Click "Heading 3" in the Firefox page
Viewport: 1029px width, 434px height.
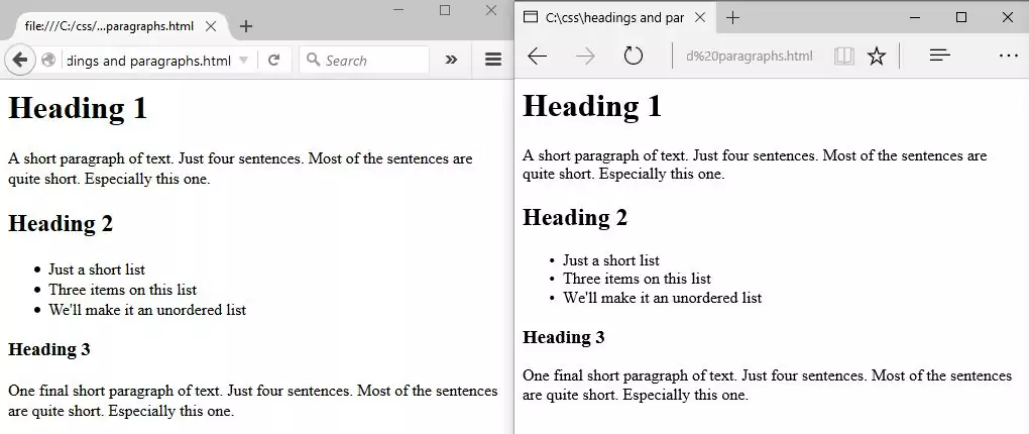[x=49, y=349]
